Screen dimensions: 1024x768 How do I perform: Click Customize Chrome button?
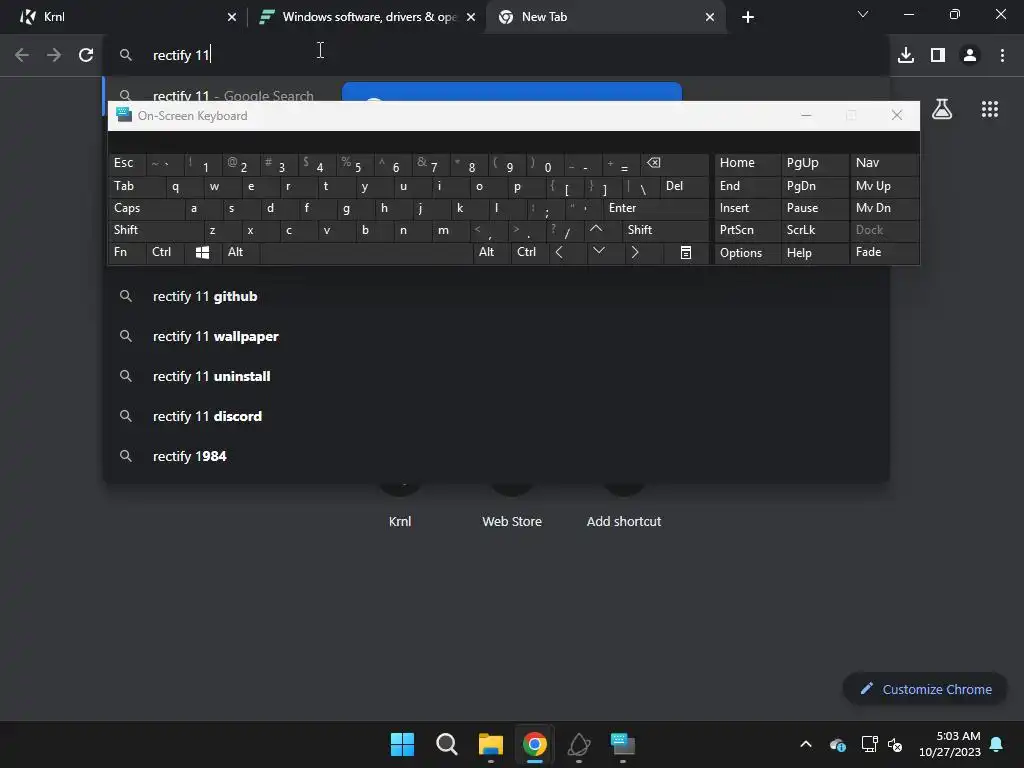pyautogui.click(x=925, y=689)
